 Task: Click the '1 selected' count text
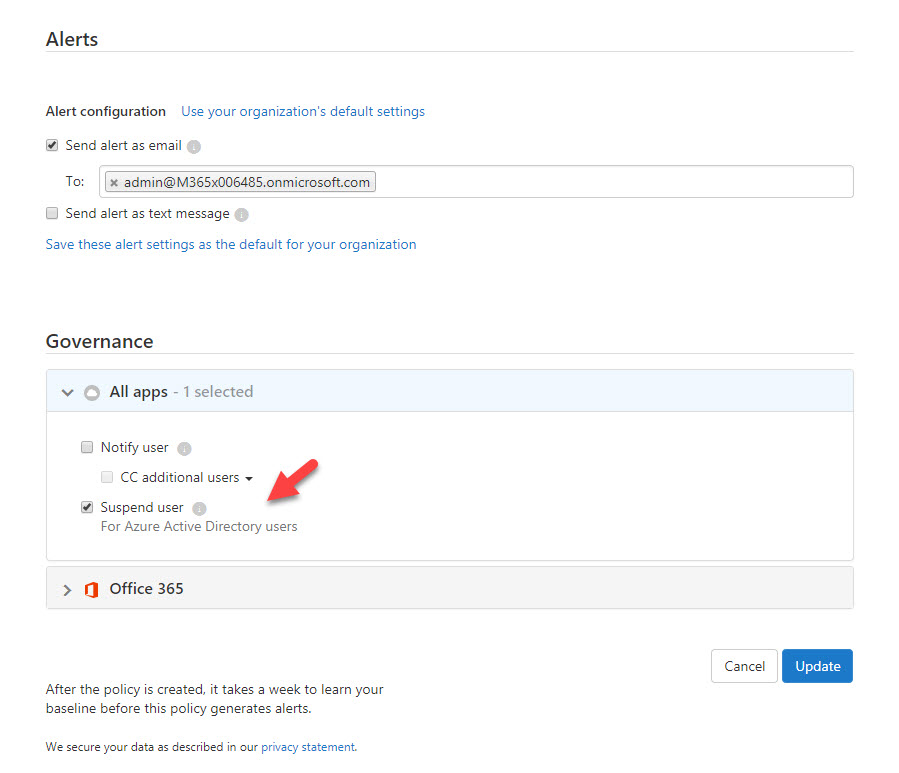tap(218, 392)
